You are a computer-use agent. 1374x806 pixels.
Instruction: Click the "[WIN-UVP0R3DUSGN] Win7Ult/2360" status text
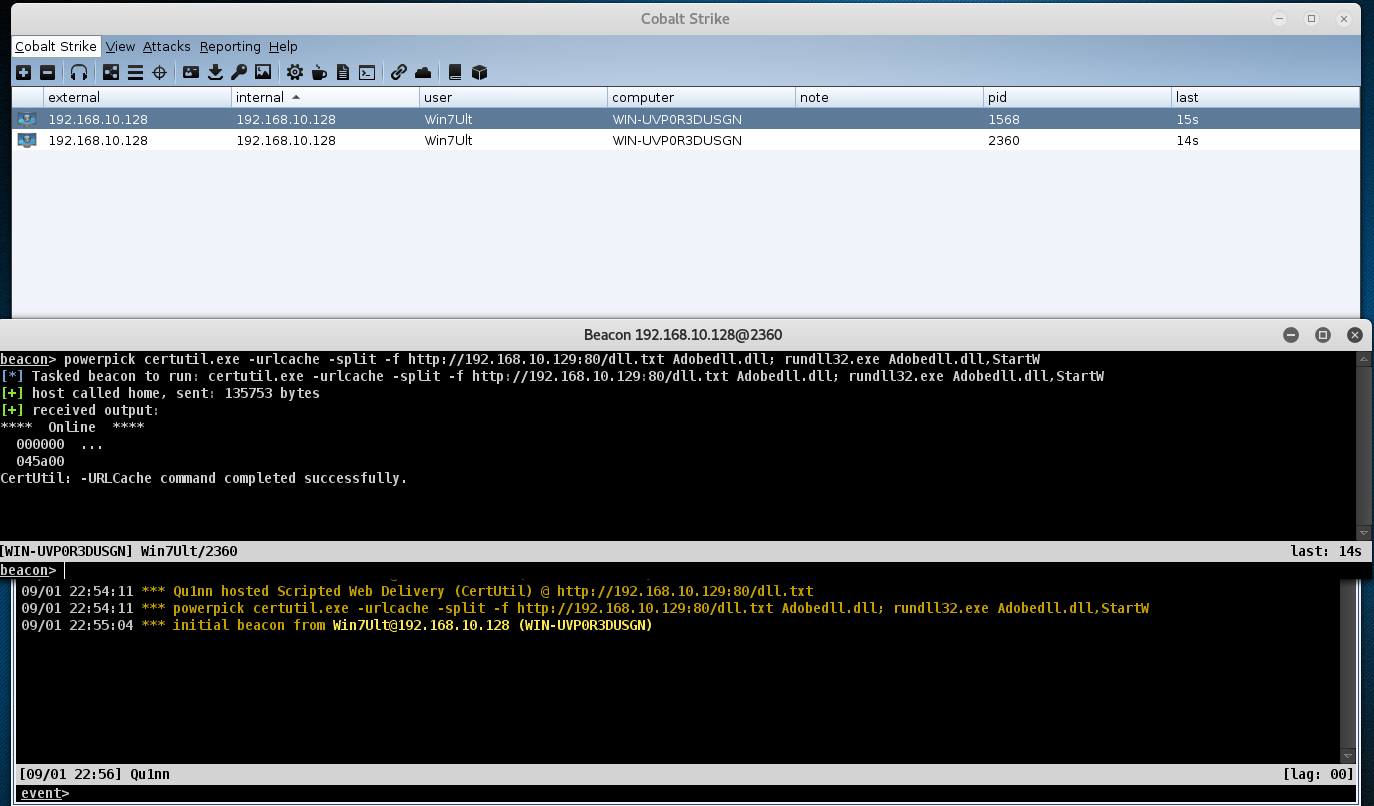(119, 551)
